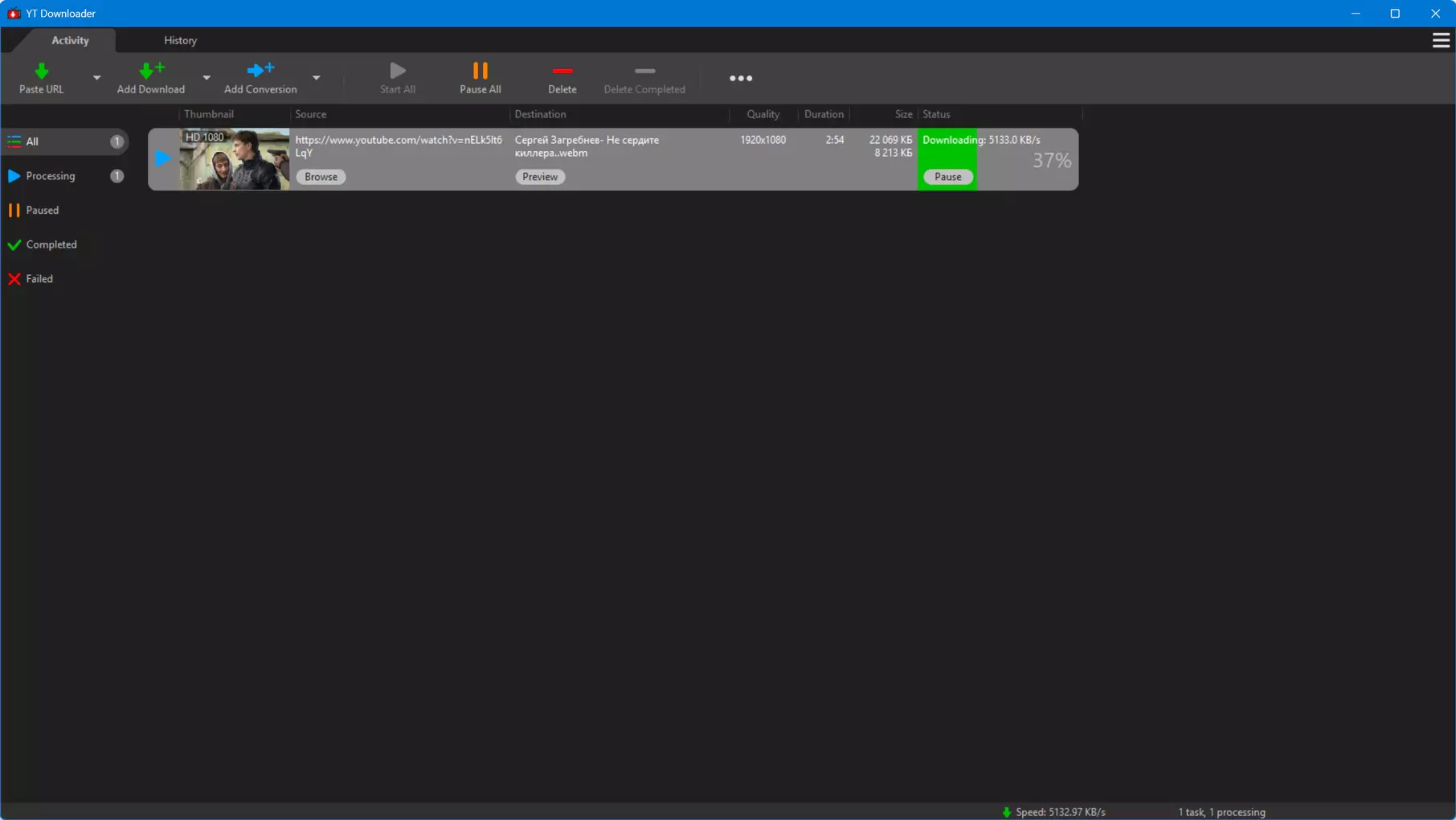Switch to the History tab
The height and width of the screenshot is (820, 1456).
click(180, 40)
